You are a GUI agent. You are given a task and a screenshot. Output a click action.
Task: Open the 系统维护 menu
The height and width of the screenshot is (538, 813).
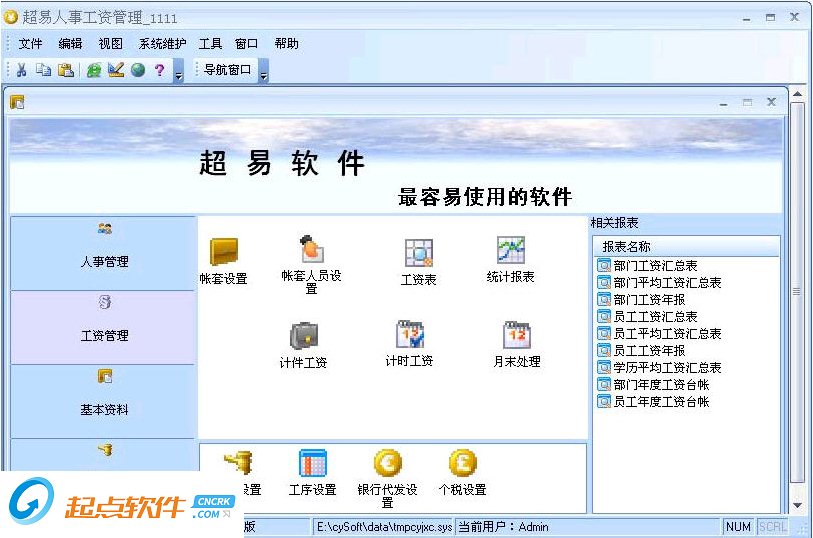click(162, 44)
